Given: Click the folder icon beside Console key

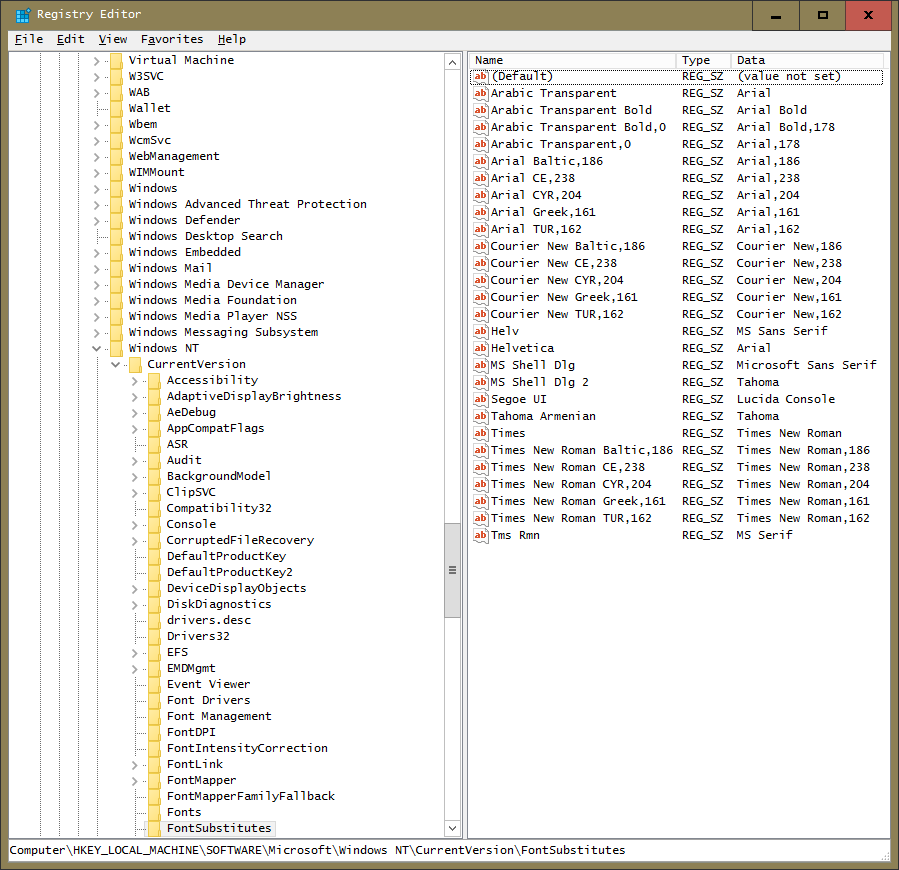Looking at the screenshot, I should [154, 524].
